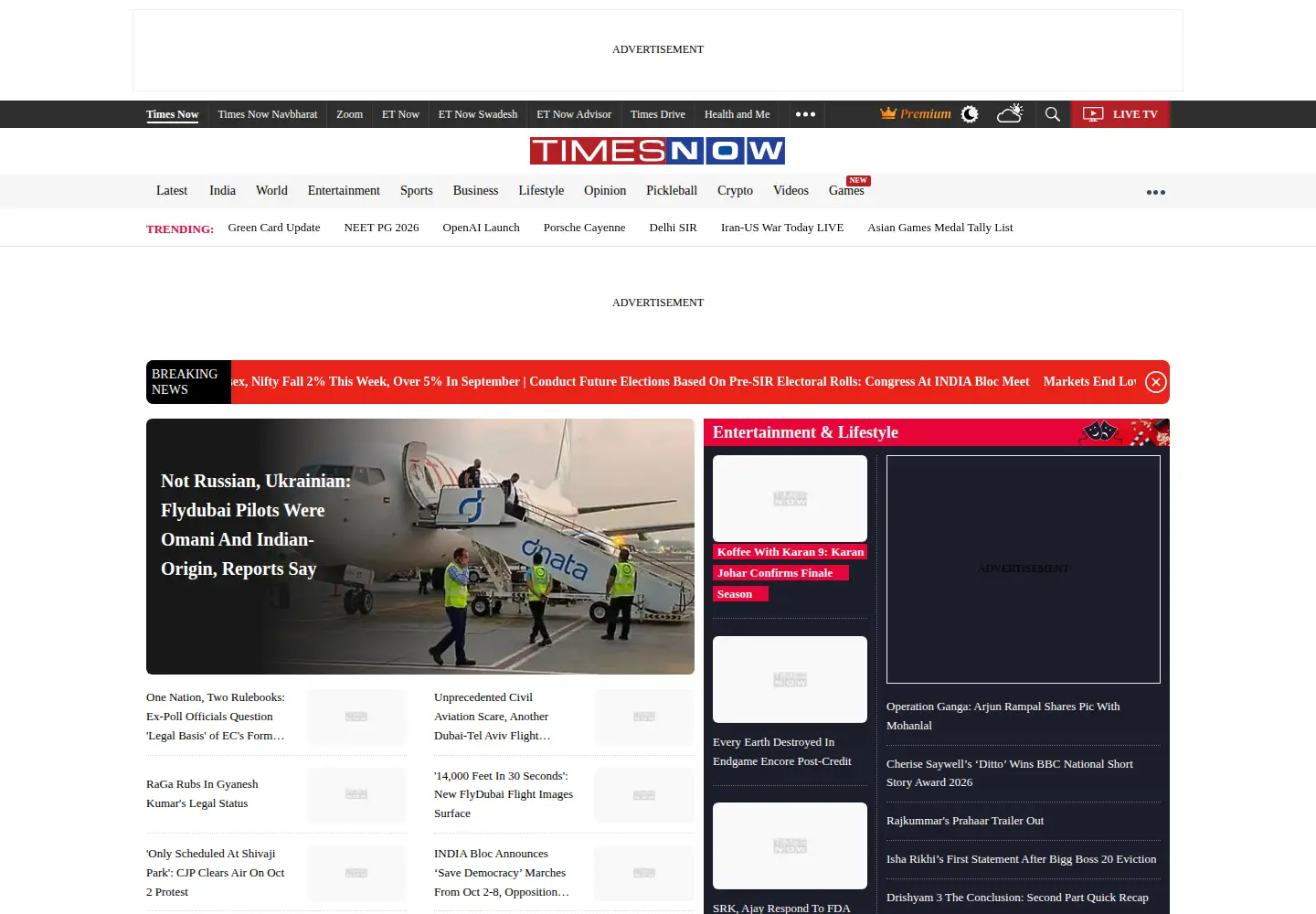This screenshot has width=1316, height=914.
Task: Click trending topic OpenAI Launch
Action: coord(481,228)
